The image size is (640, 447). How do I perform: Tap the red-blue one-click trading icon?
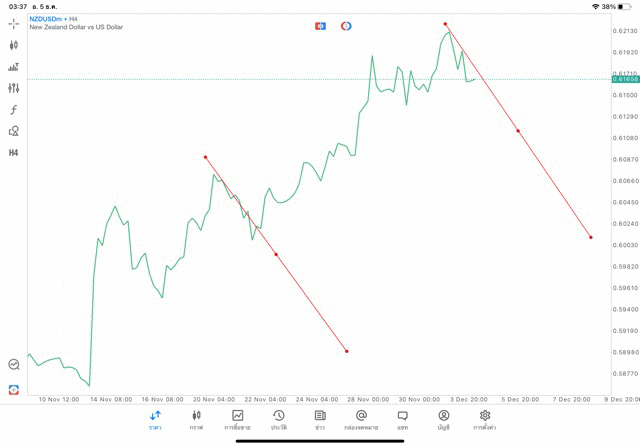[320, 25]
